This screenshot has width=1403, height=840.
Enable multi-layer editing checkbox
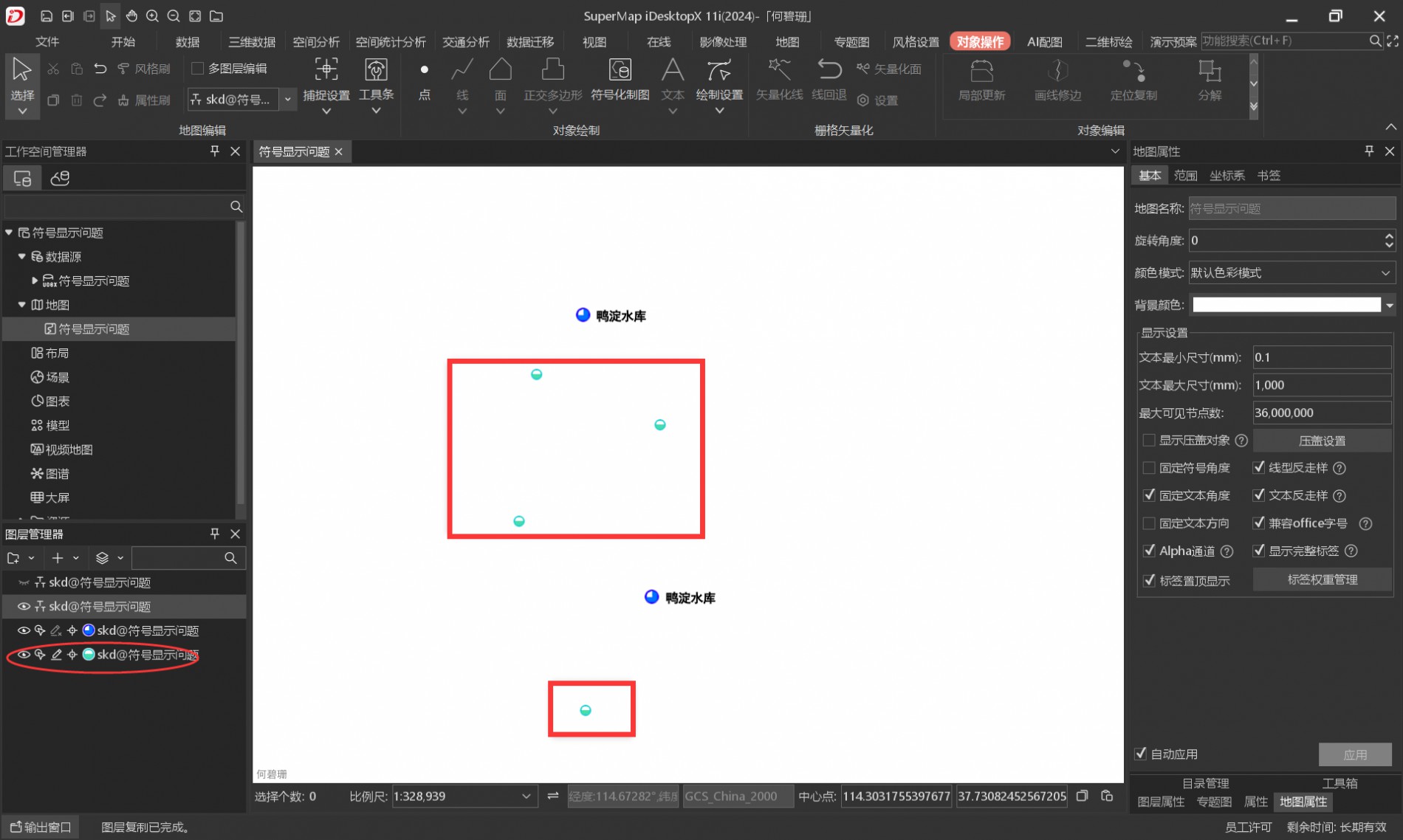(197, 69)
